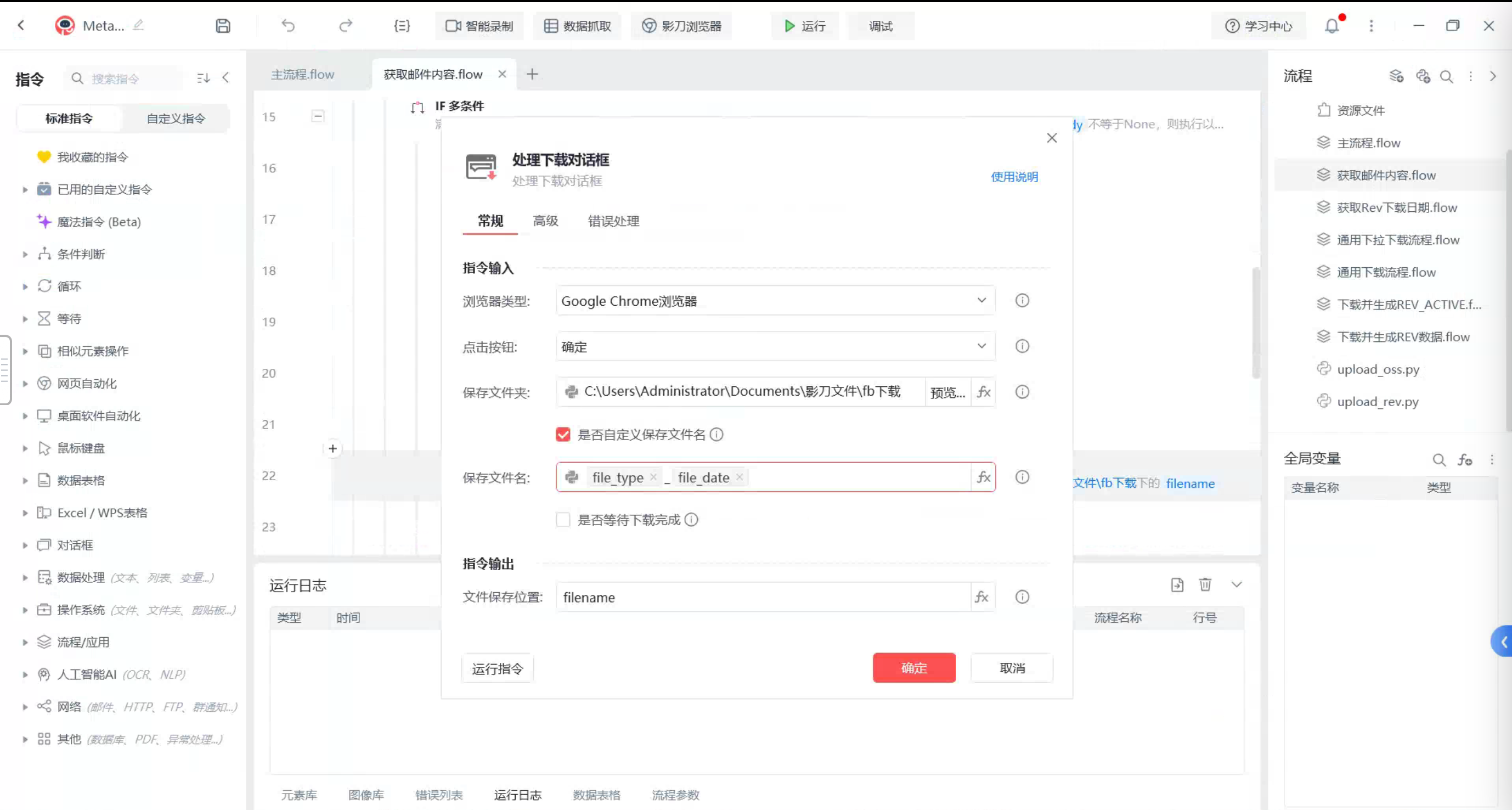Enable 是否等待下载完成 checkbox
Viewport: 1512px width, 810px height.
tap(563, 520)
